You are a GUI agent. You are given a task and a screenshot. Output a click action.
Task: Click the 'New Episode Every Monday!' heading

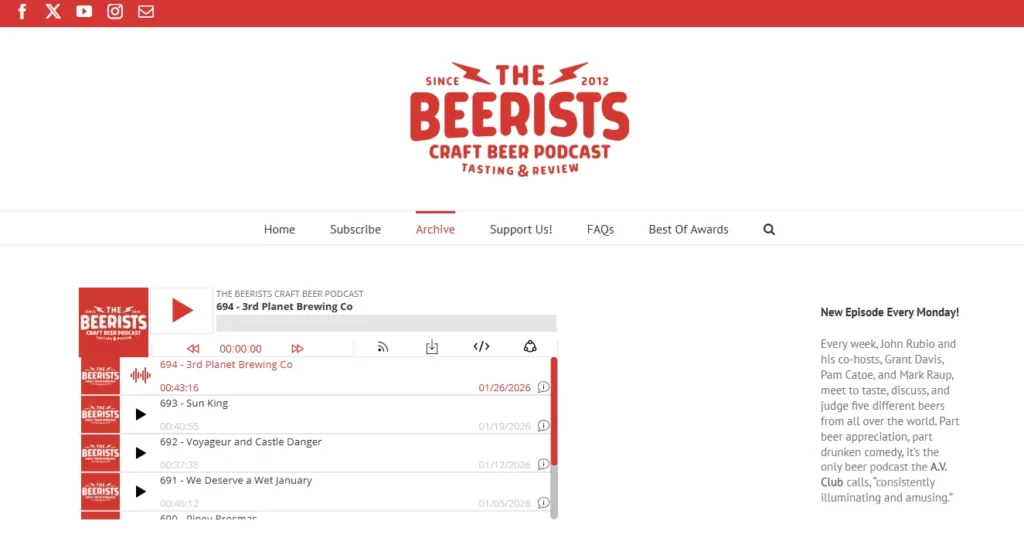click(889, 312)
